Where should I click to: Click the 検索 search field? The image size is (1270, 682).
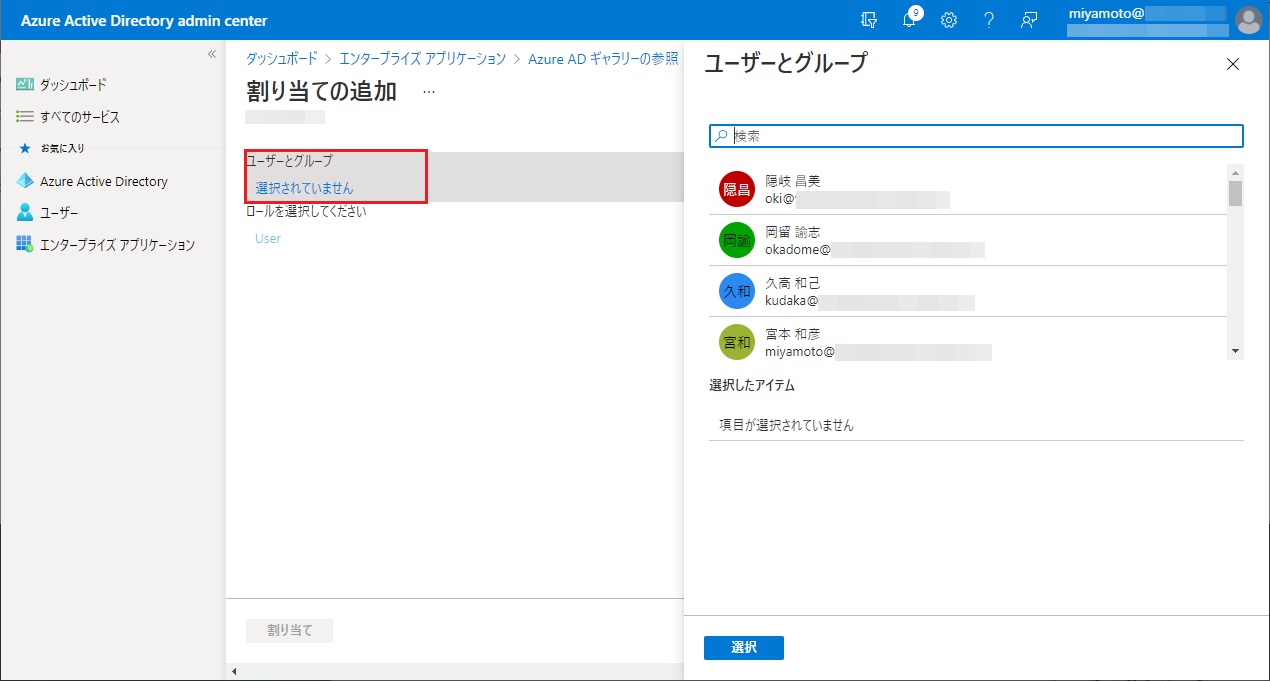pyautogui.click(x=985, y=136)
